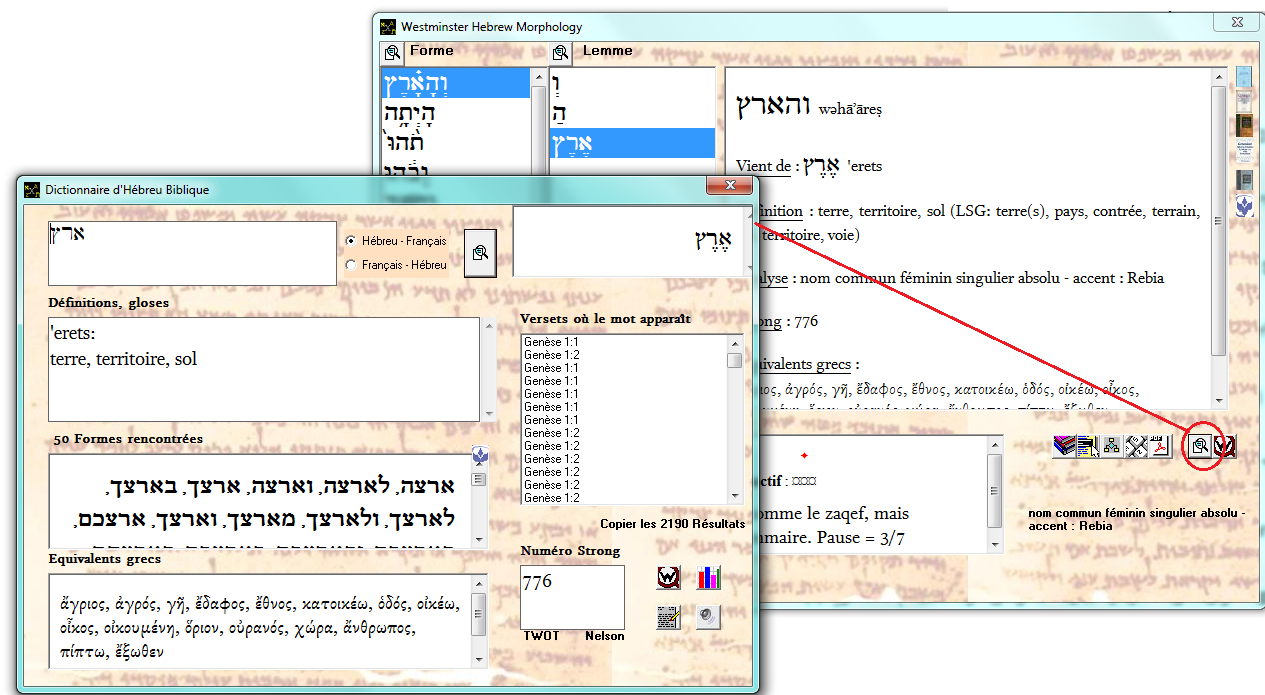This screenshot has height=695, width=1265.
Task: Click down arrow of Formes rencontrées scrollbar
Action: [479, 540]
